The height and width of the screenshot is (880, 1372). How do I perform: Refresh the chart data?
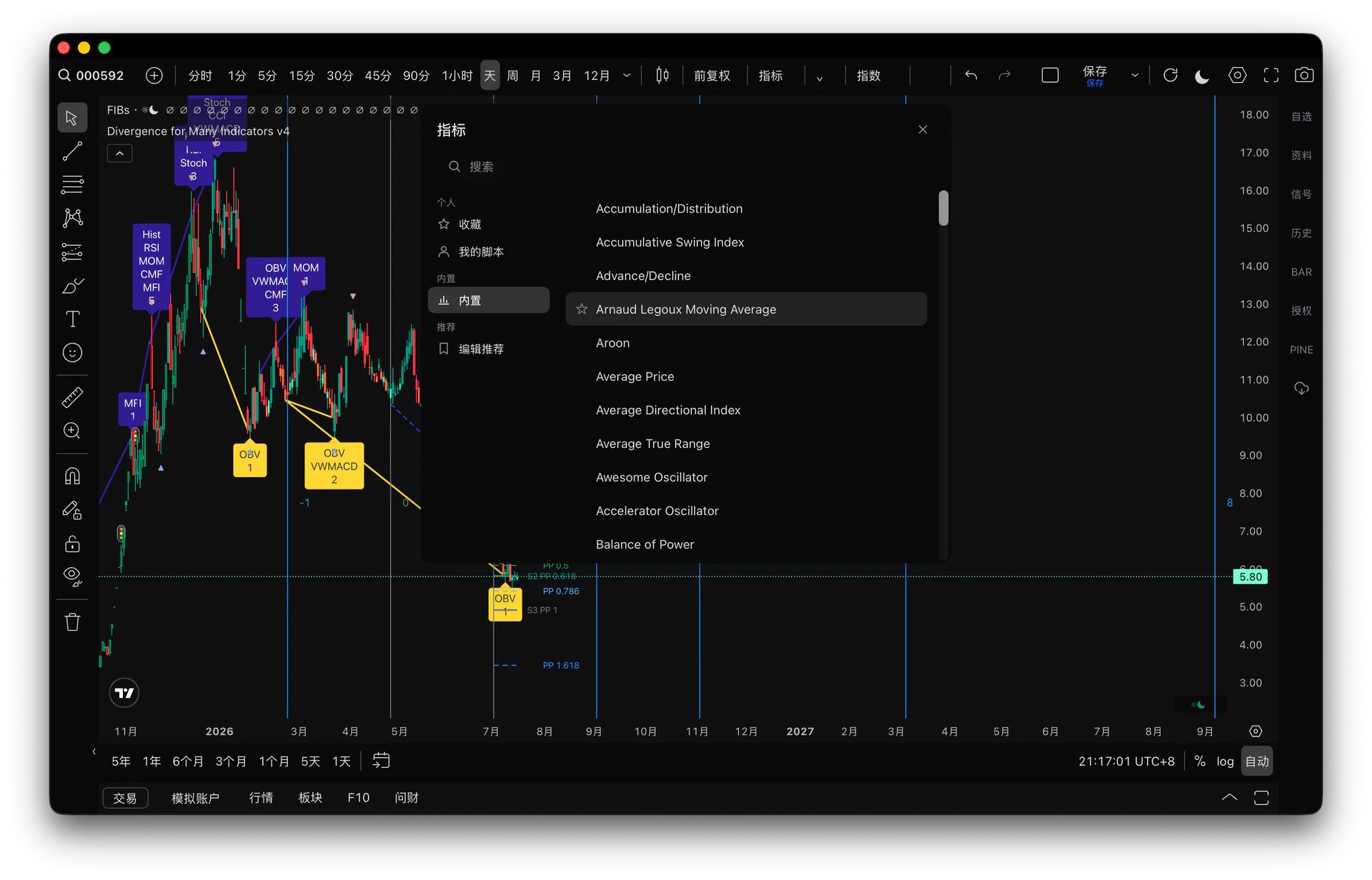(x=1170, y=76)
